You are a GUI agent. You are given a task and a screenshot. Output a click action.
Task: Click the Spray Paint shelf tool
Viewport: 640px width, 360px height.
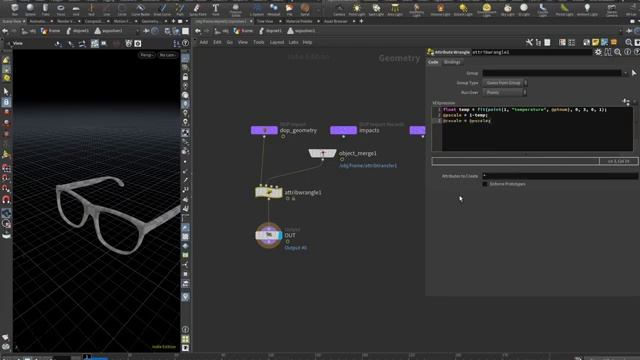tap(197, 9)
